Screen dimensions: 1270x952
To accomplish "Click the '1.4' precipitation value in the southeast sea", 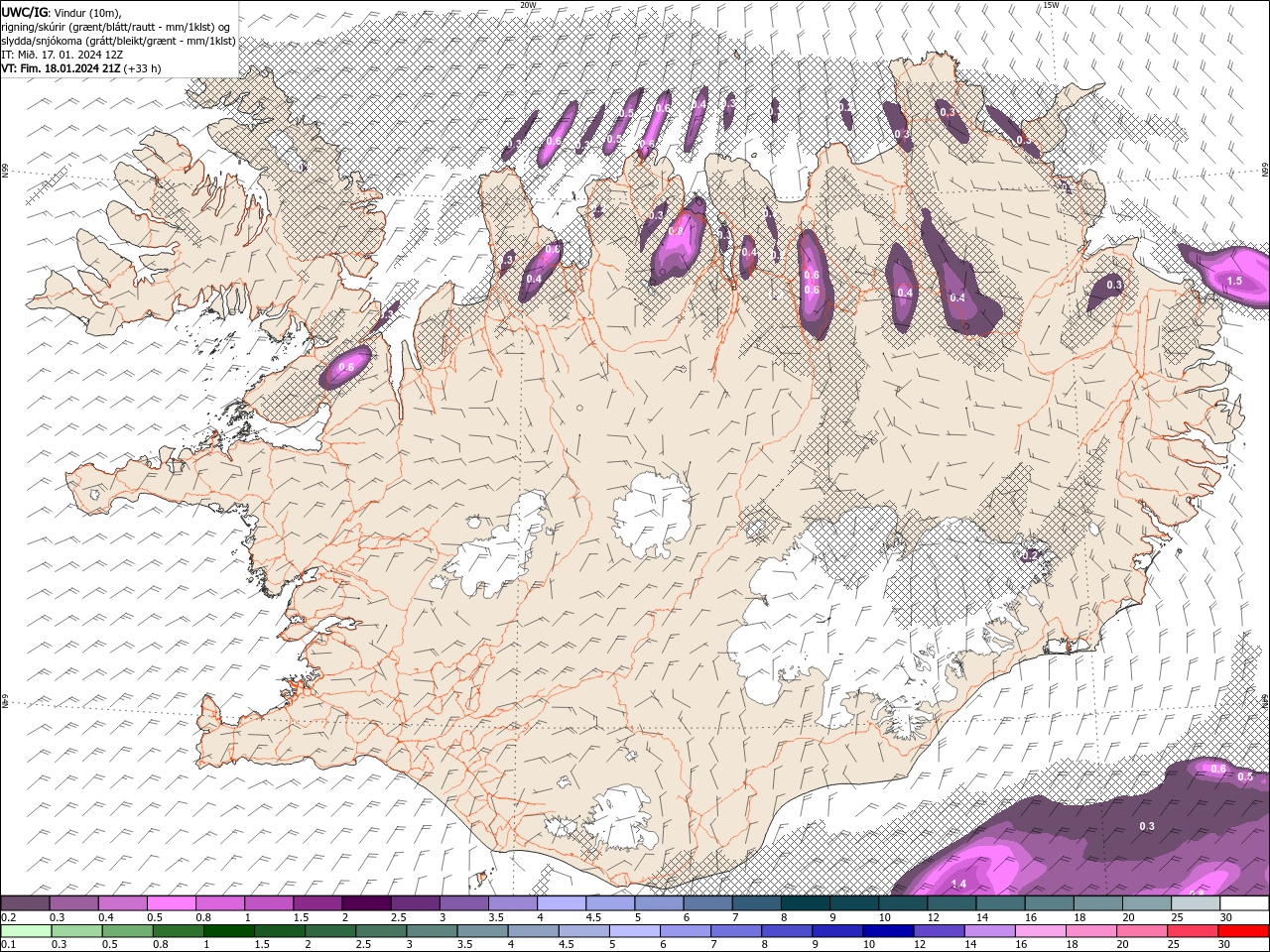I will click(958, 884).
